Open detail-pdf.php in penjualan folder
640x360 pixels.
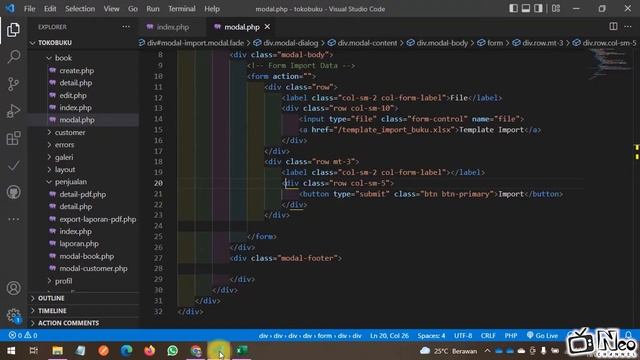click(x=82, y=194)
